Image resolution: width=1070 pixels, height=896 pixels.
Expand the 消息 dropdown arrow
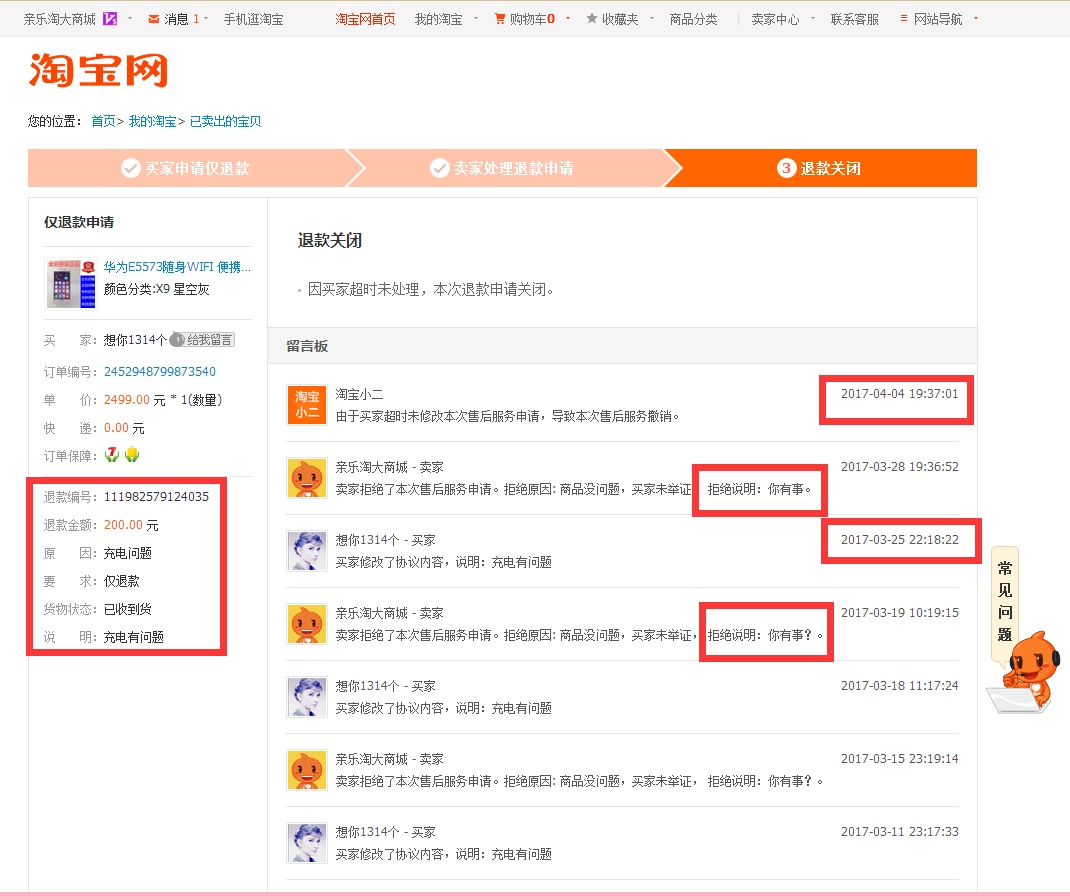point(206,18)
